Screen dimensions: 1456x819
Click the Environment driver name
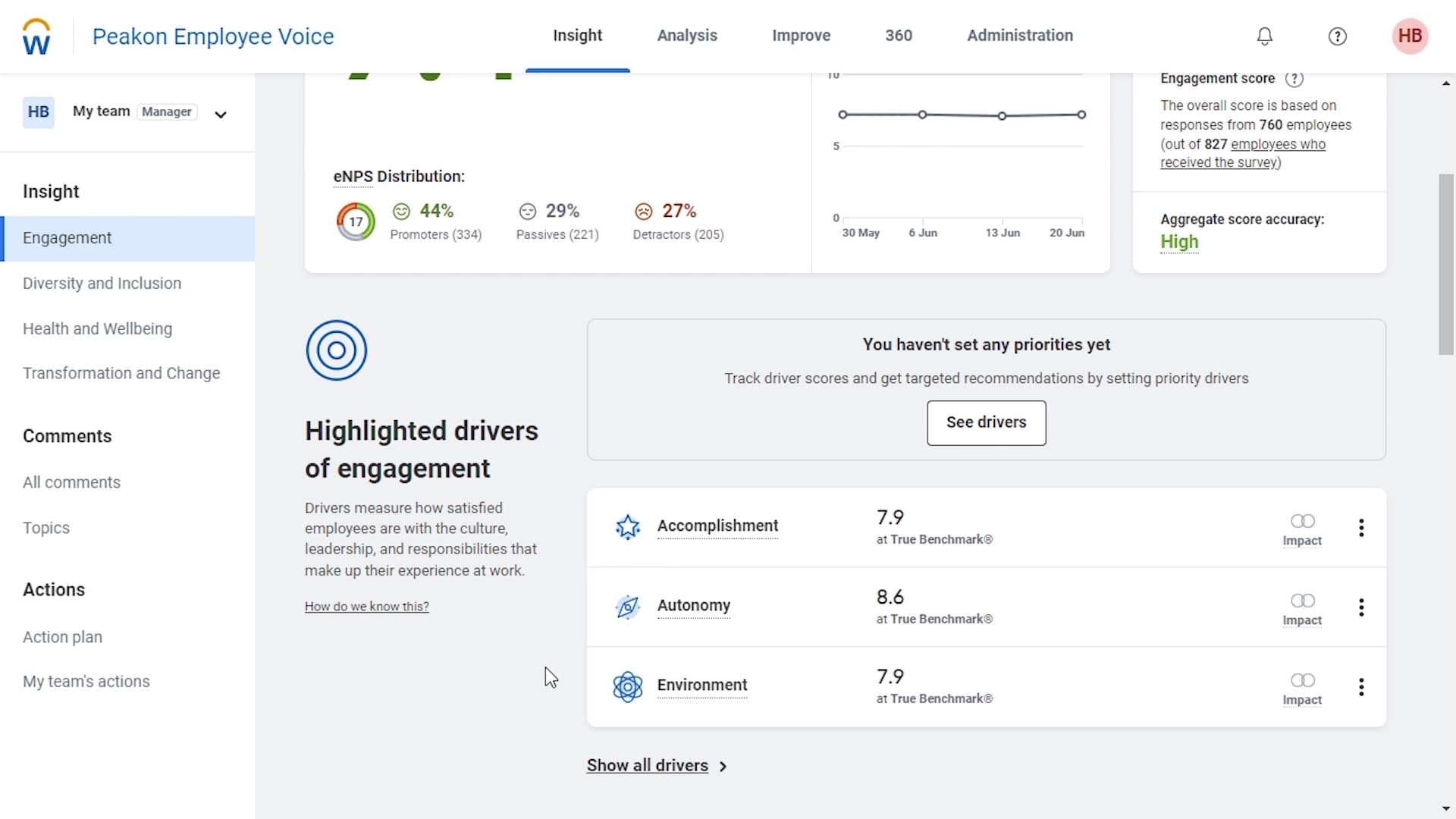tap(701, 686)
